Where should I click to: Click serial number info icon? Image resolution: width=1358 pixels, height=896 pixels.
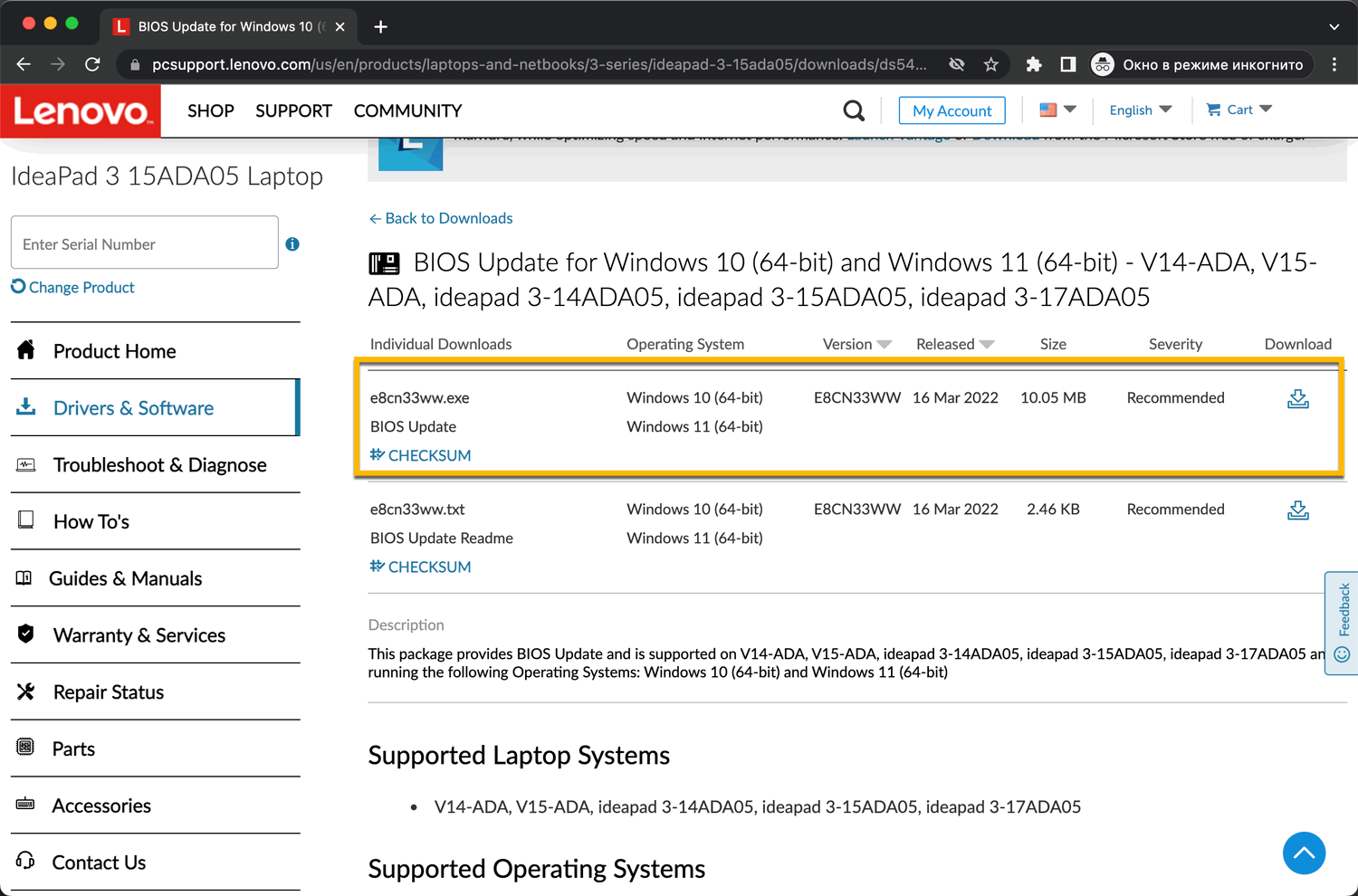[292, 244]
